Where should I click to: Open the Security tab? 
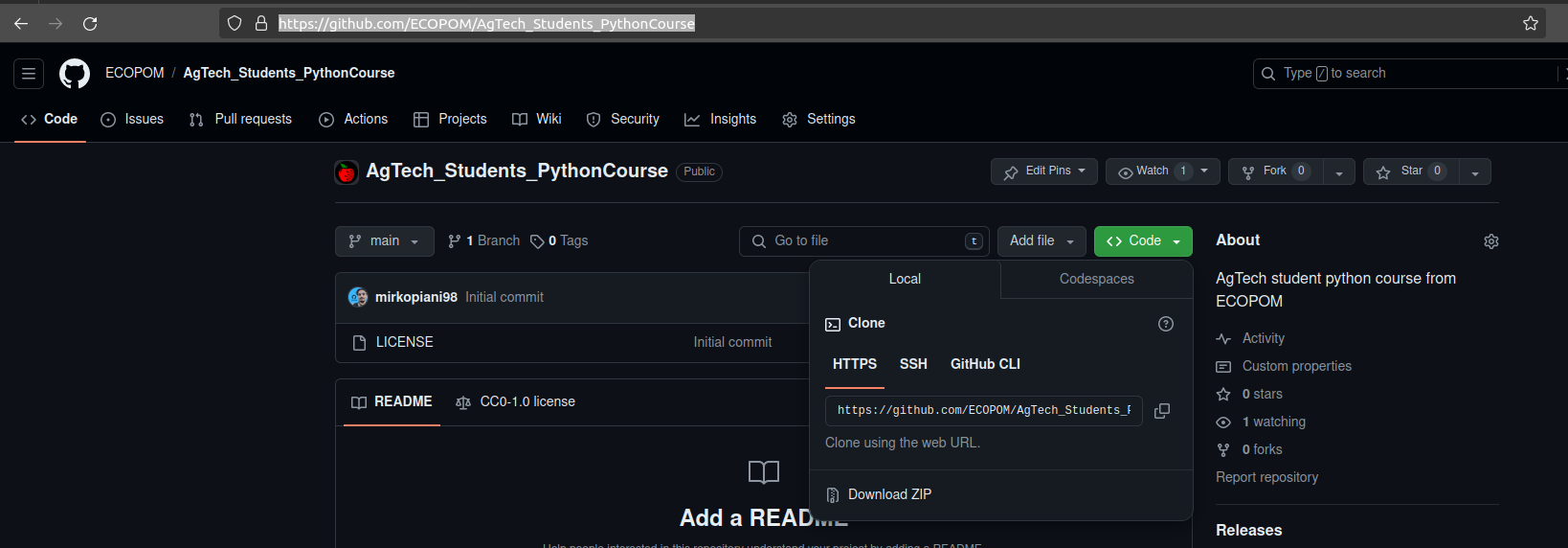pyautogui.click(x=623, y=119)
